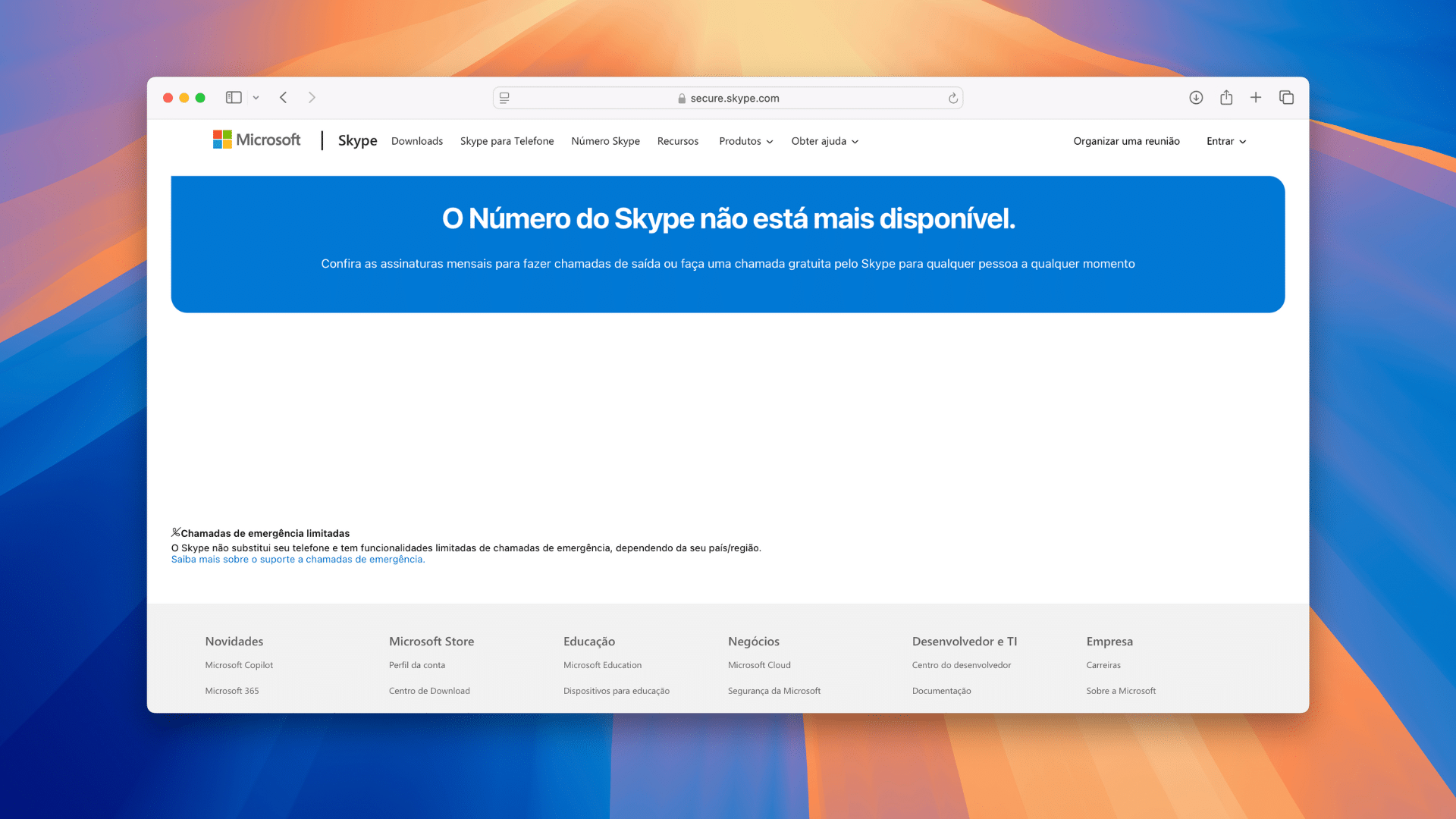
Task: Open Segurança da Microsoft link
Action: [774, 691]
